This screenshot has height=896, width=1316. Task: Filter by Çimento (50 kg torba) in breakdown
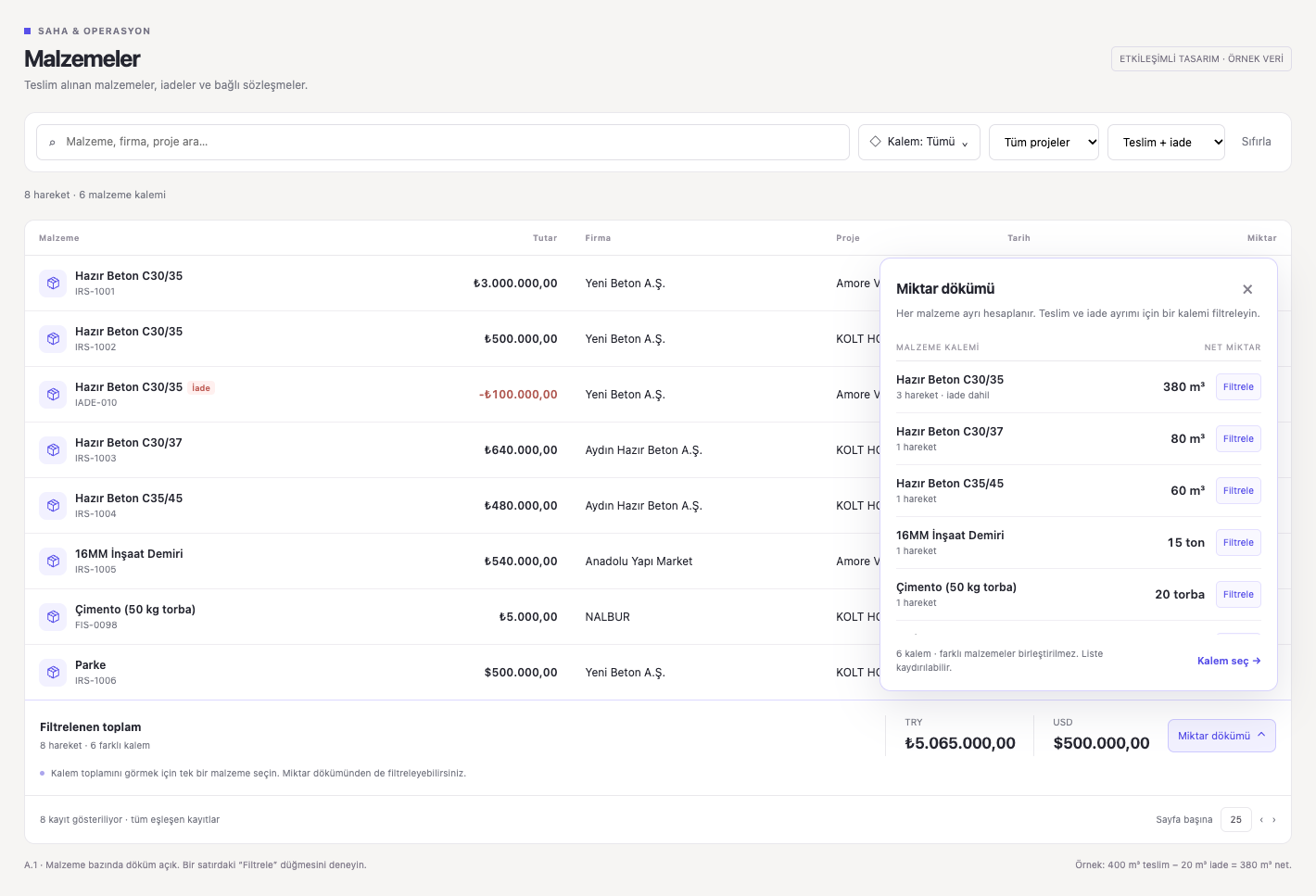pos(1238,595)
